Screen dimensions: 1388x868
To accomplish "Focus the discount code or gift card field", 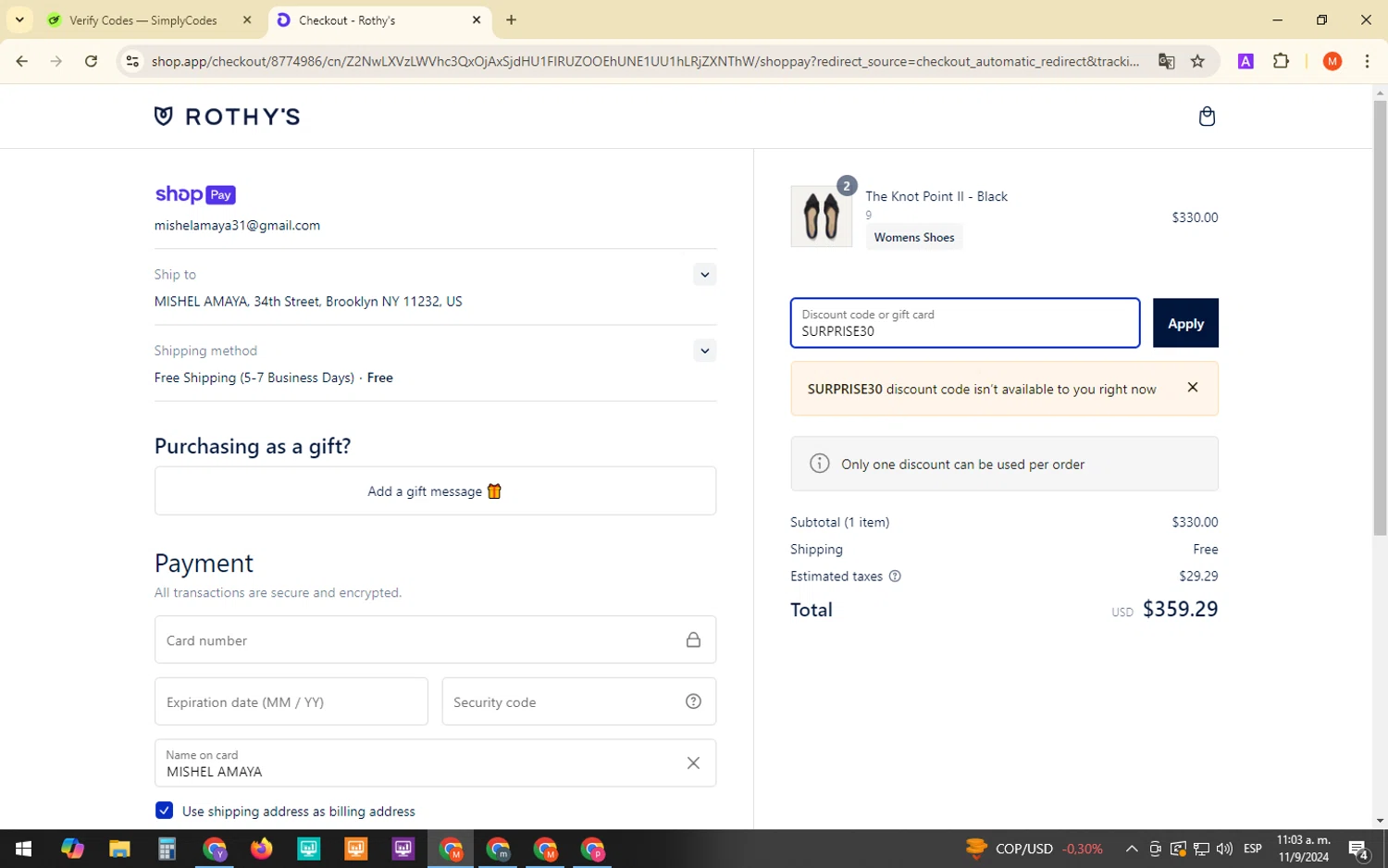I will 965,323.
